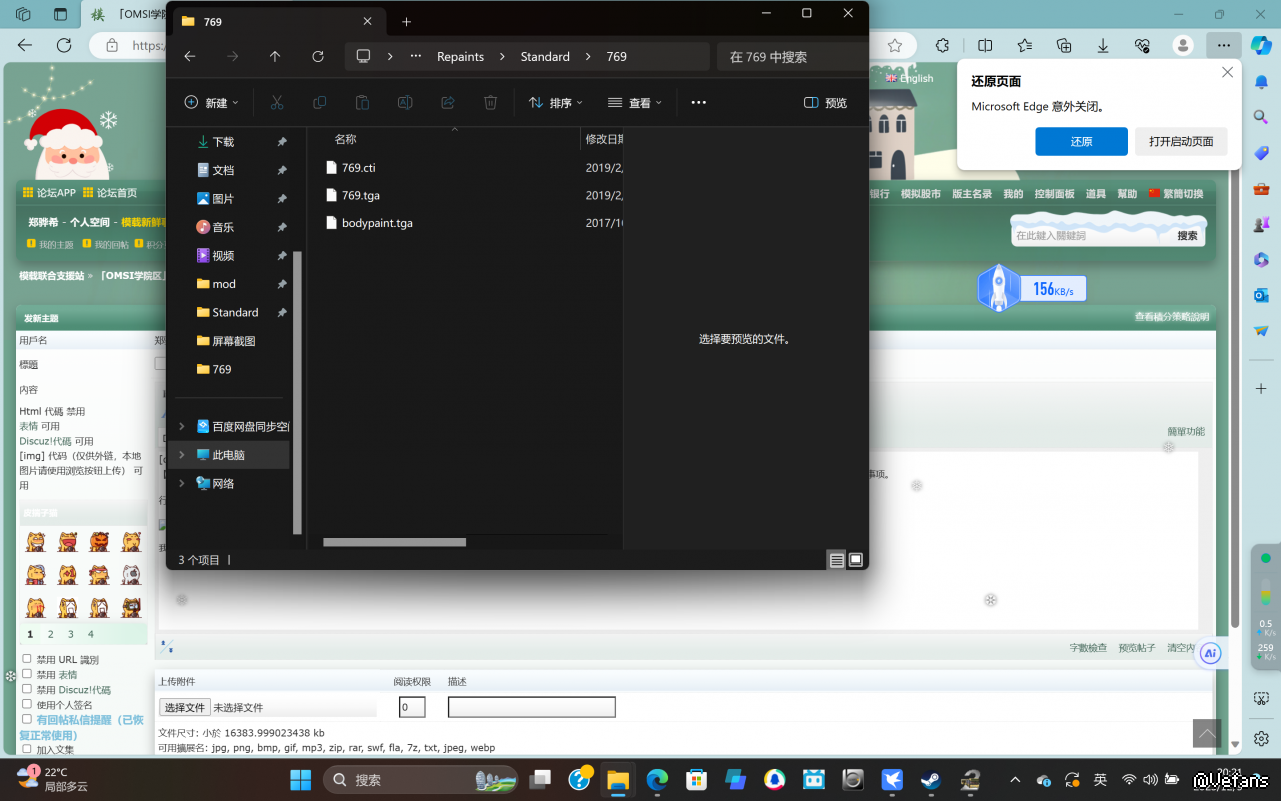Click the Refresh icon in File Explorer
This screenshot has width=1281, height=801.
pos(318,57)
